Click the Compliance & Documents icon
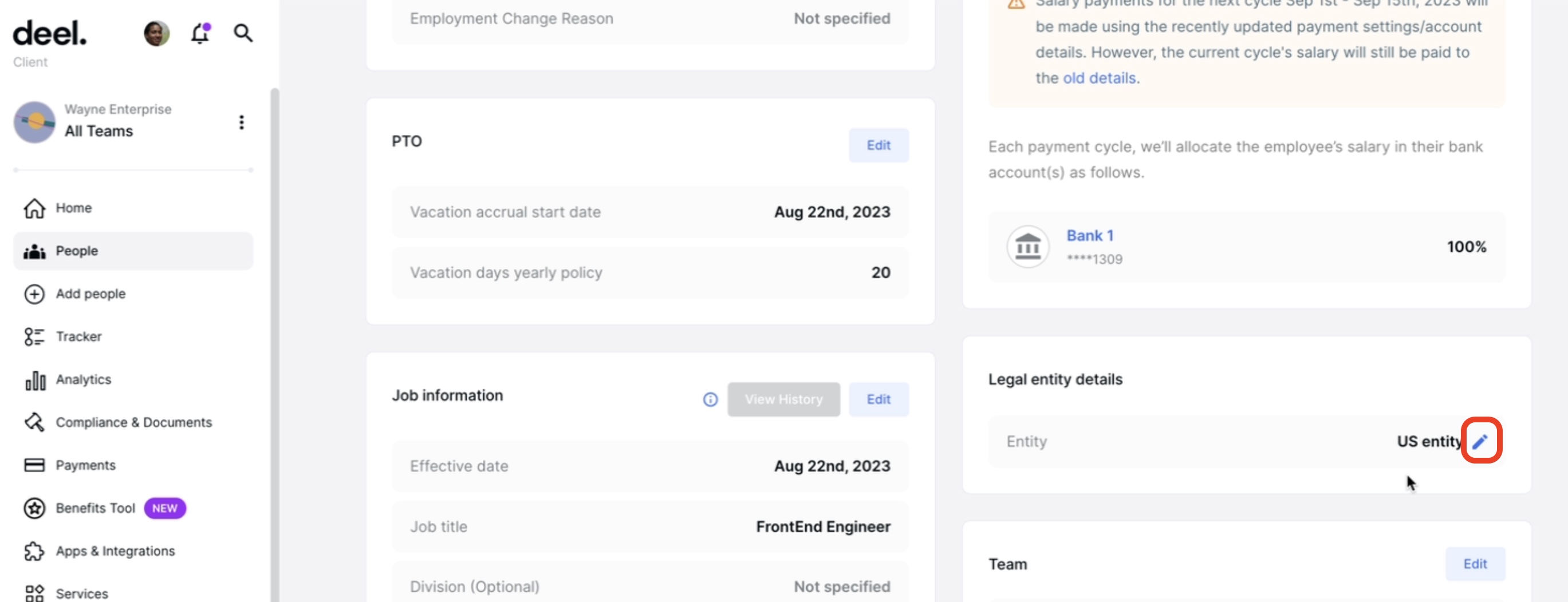The image size is (1568, 602). [35, 422]
